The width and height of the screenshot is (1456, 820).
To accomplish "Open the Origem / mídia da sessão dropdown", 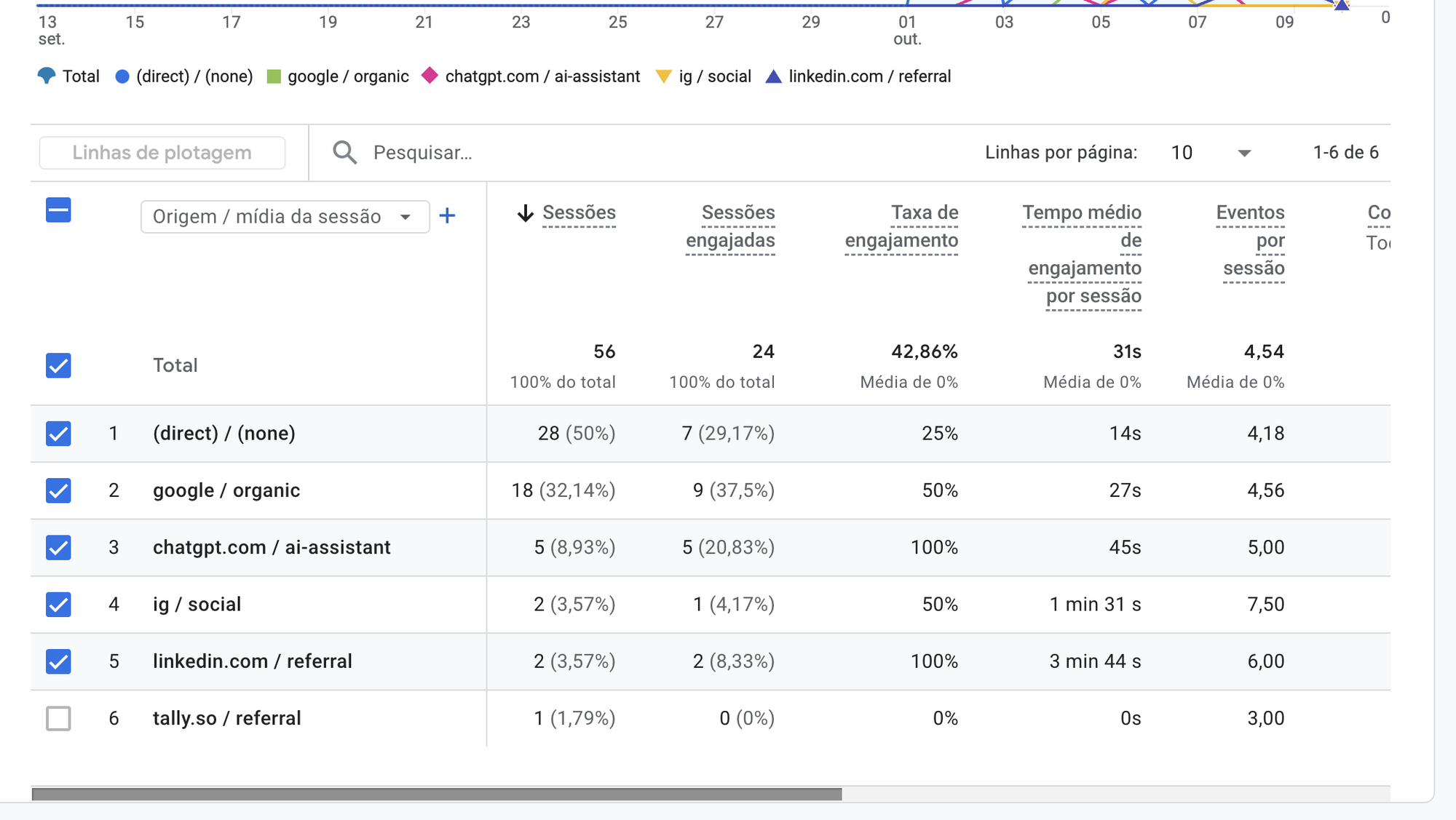I will pos(285,217).
